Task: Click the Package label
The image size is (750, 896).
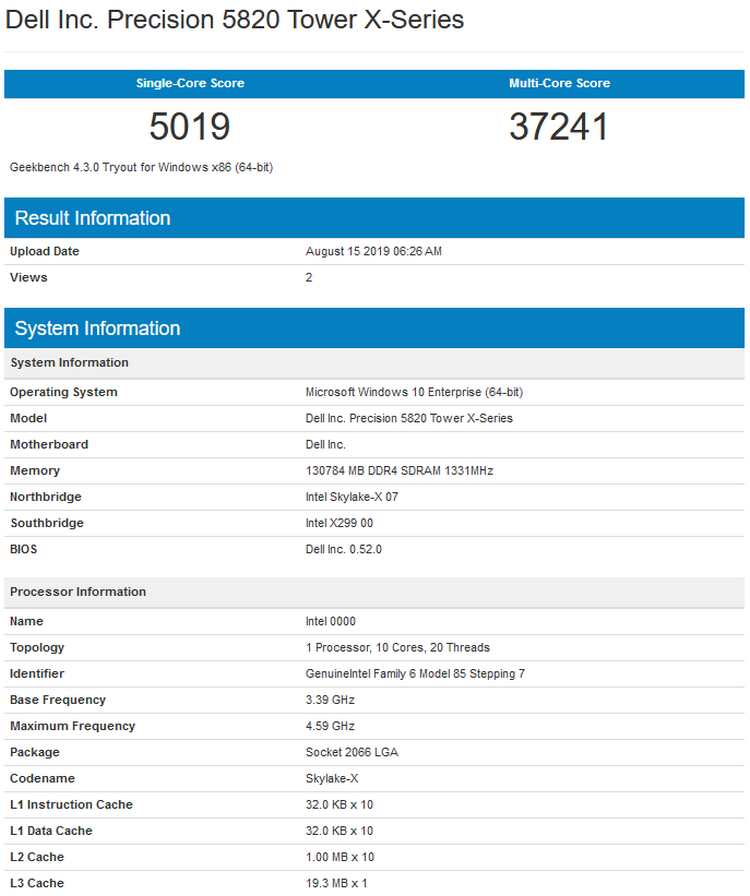Action: point(35,753)
